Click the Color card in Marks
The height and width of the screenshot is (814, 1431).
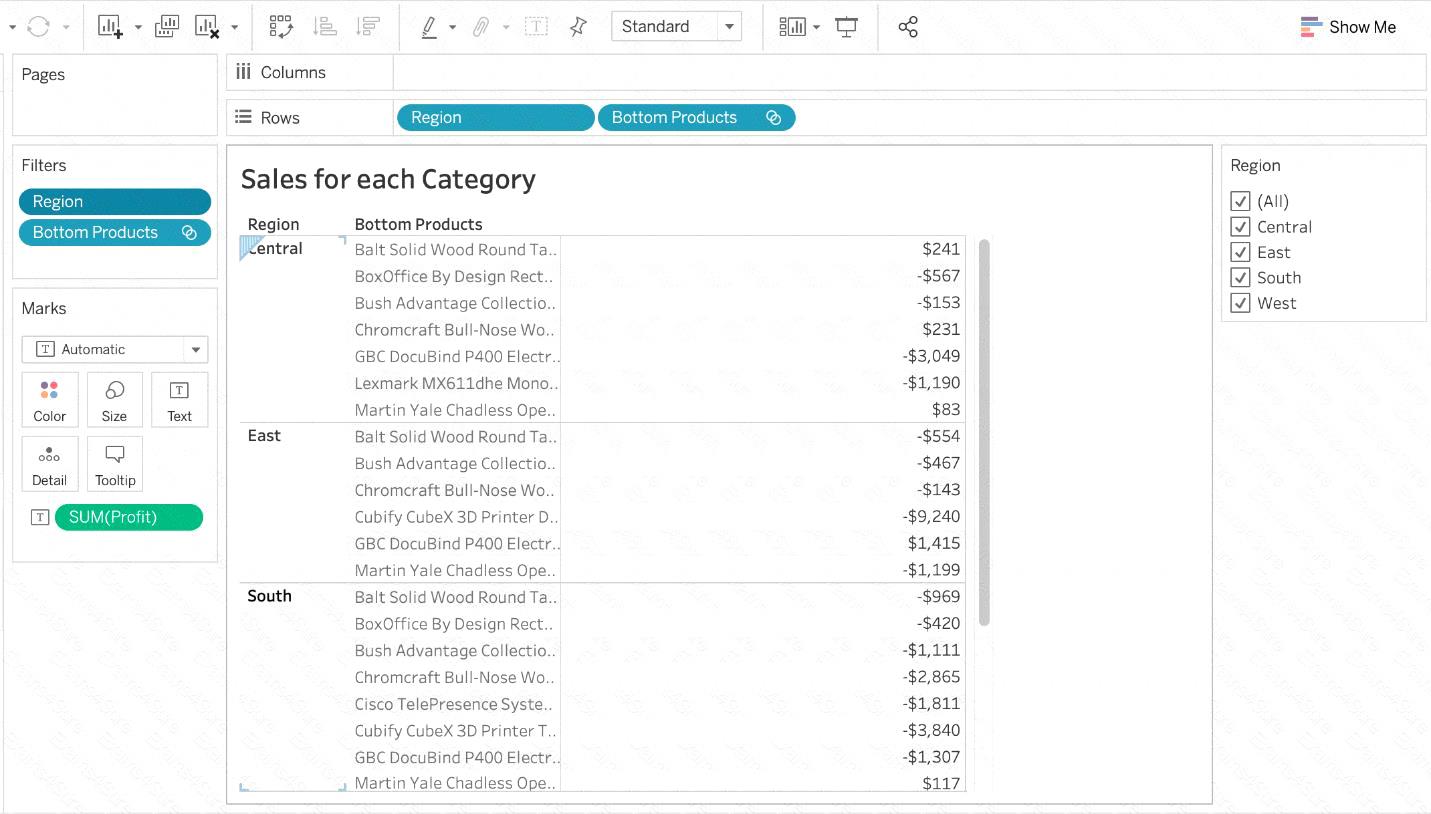[50, 400]
